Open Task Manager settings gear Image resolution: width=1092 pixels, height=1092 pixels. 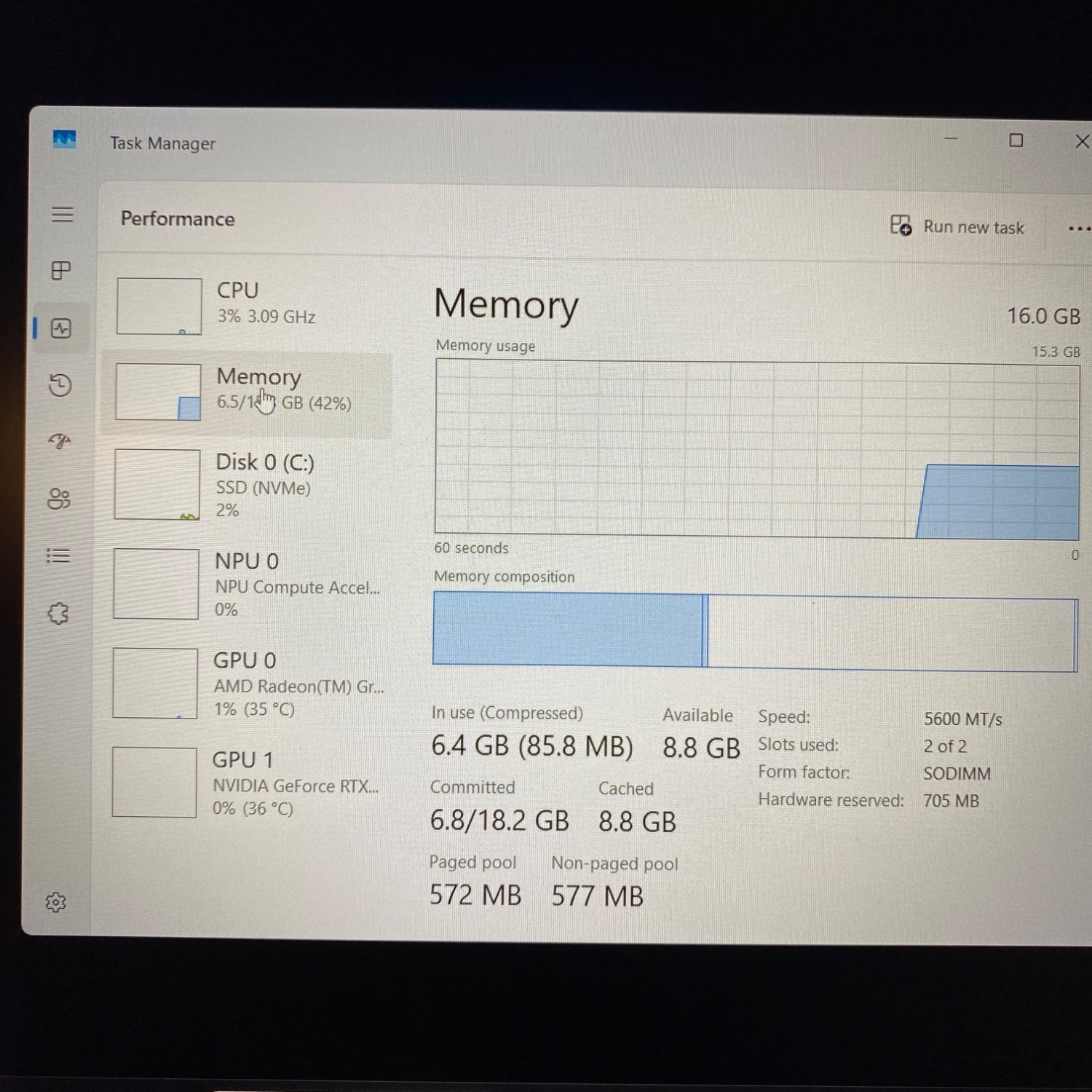56,903
